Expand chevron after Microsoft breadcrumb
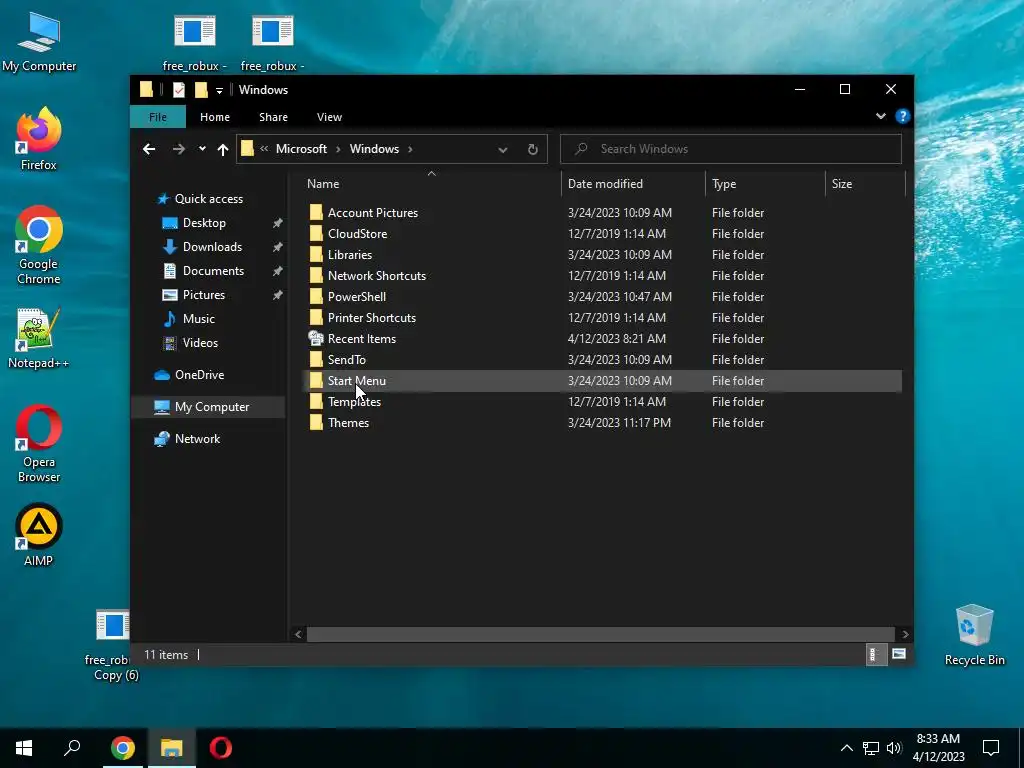The image size is (1024, 768). 338,150
